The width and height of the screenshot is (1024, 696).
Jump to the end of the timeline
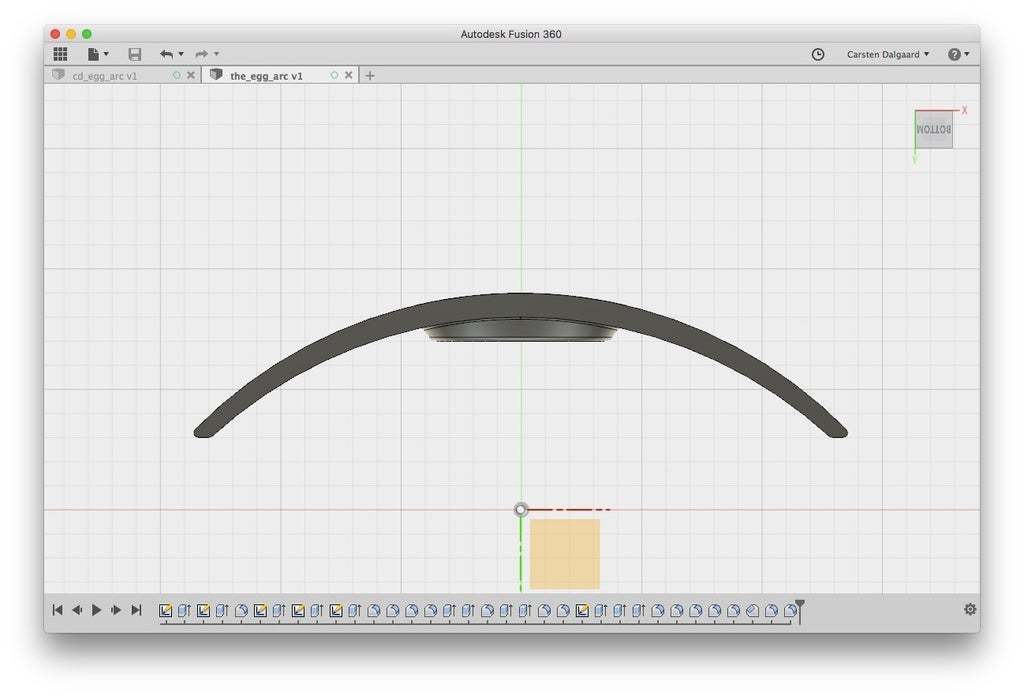136,610
